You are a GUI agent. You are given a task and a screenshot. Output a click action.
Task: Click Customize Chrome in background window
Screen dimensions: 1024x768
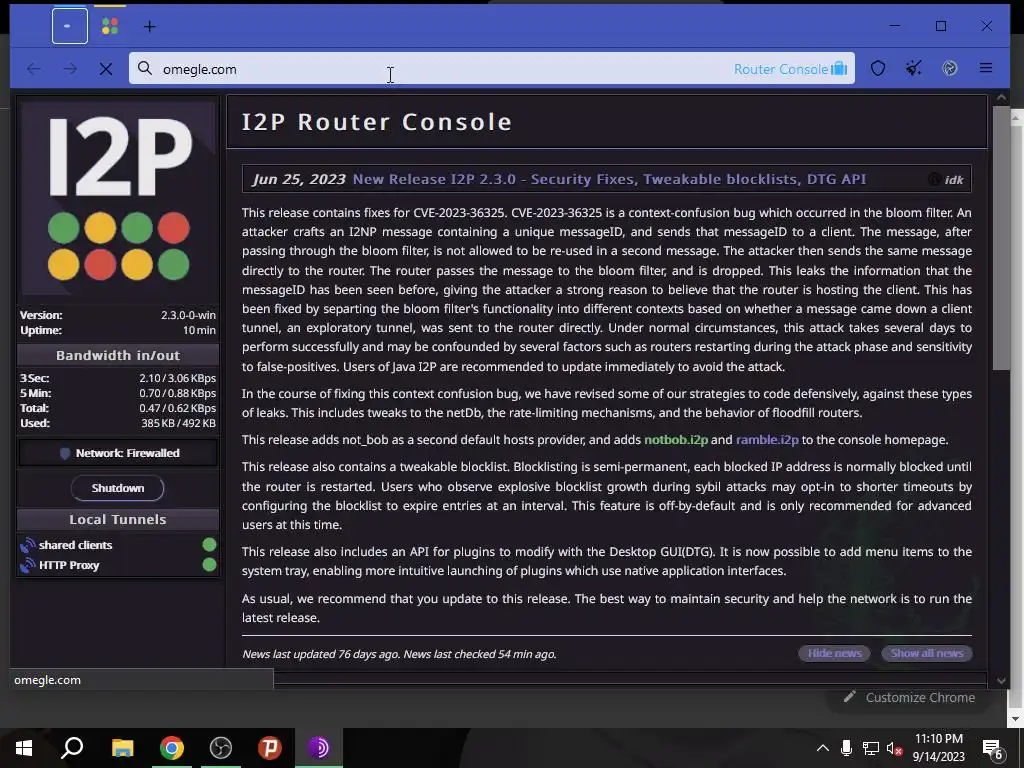coord(910,697)
